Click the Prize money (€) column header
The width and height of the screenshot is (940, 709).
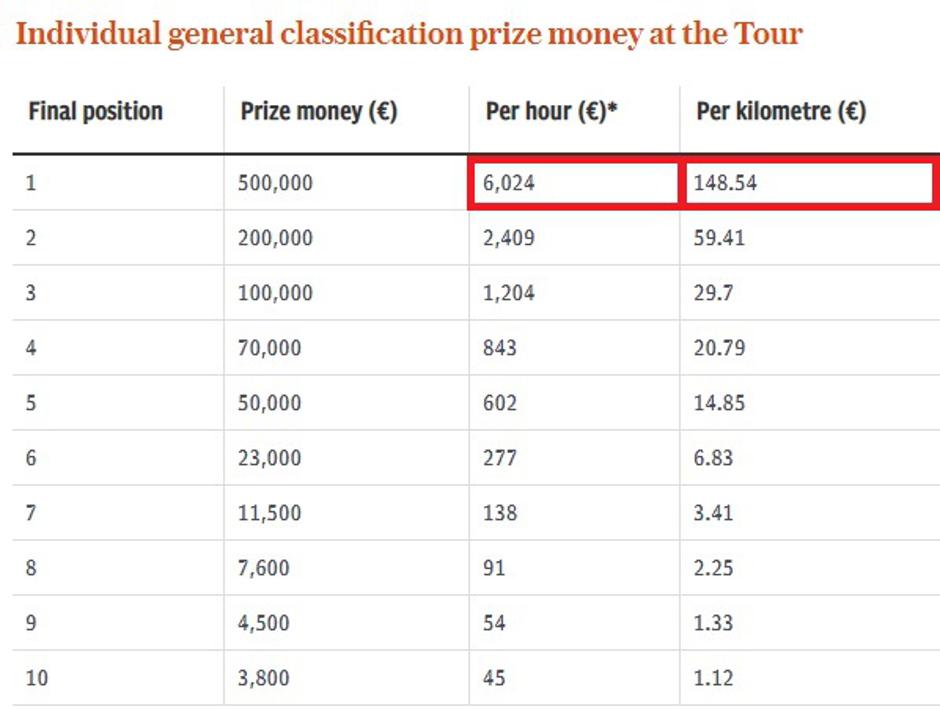click(x=319, y=111)
